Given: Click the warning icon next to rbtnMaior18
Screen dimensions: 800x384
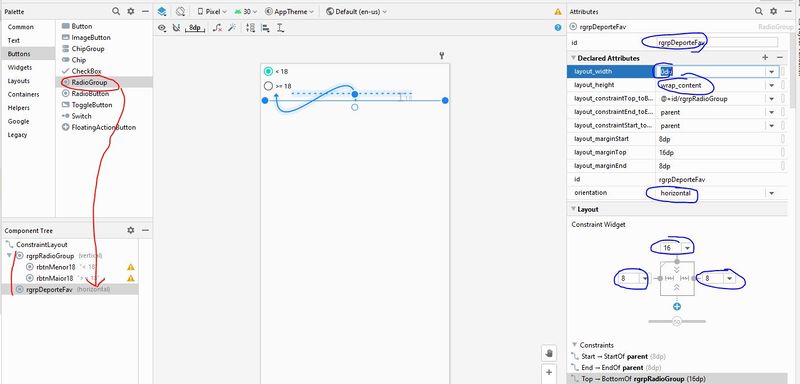Looking at the screenshot, I should coord(131,278).
